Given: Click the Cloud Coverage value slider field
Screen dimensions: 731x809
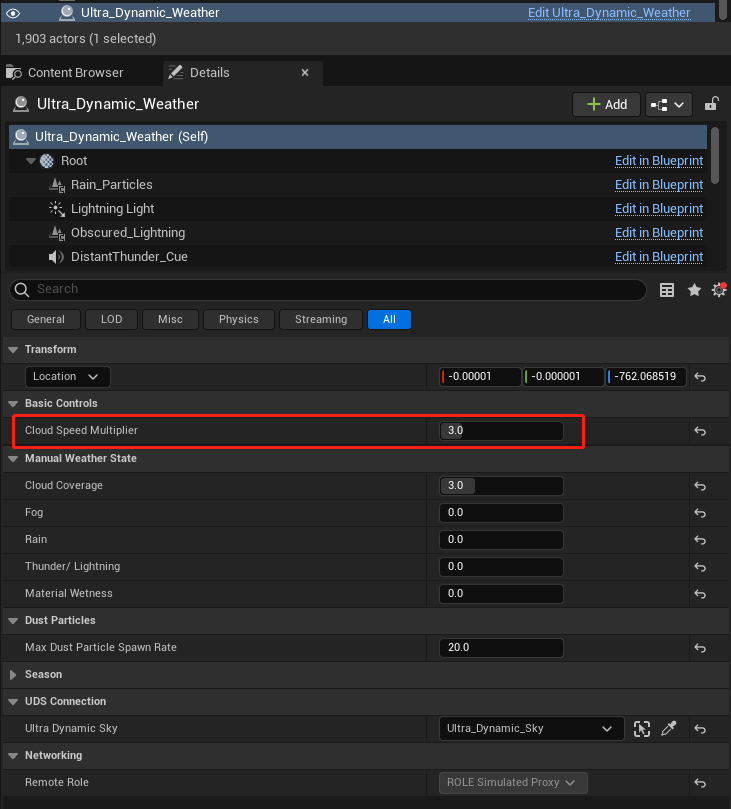Looking at the screenshot, I should click(x=501, y=486).
